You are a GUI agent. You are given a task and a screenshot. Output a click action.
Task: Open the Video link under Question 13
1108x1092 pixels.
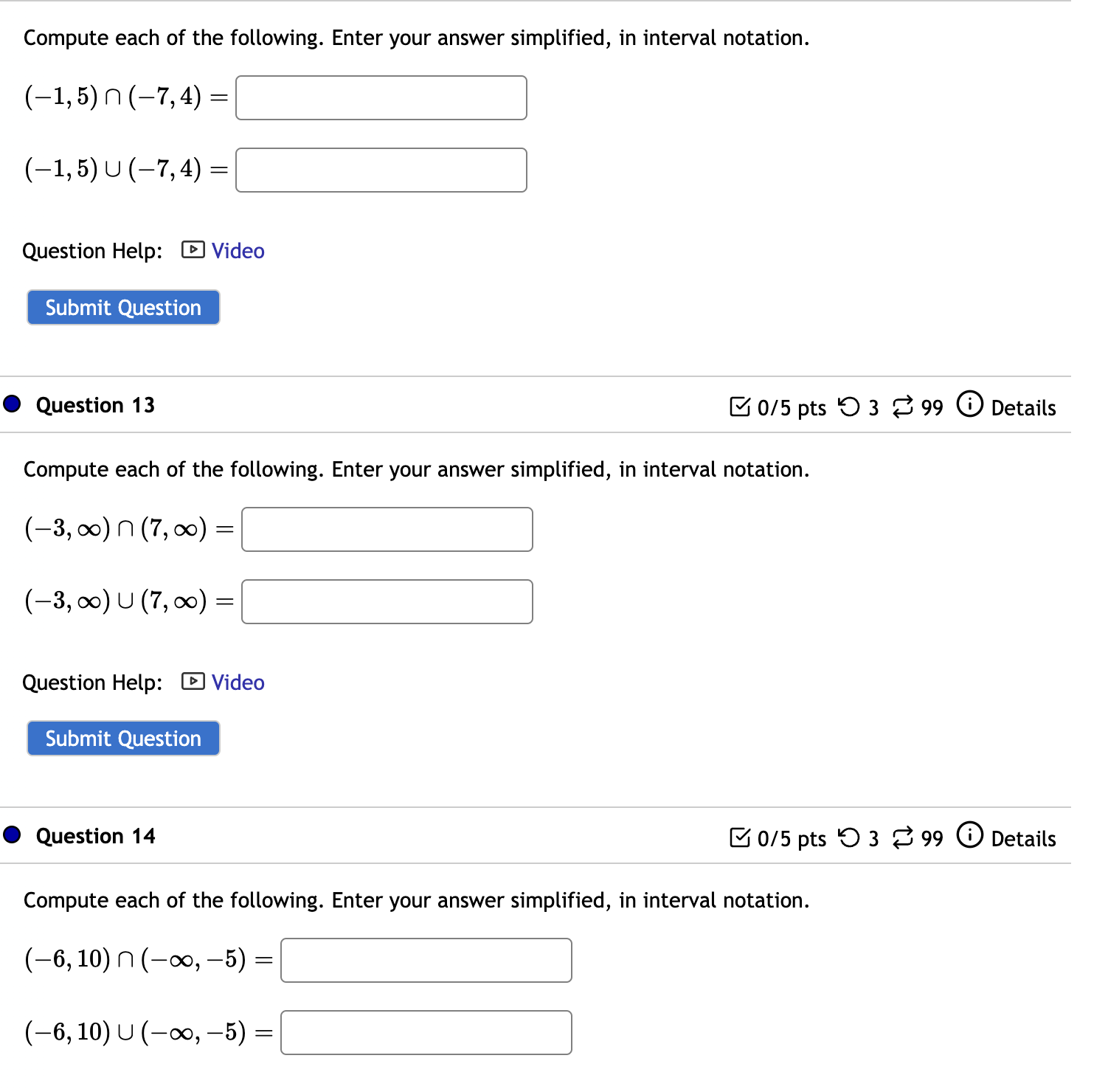[x=238, y=682]
